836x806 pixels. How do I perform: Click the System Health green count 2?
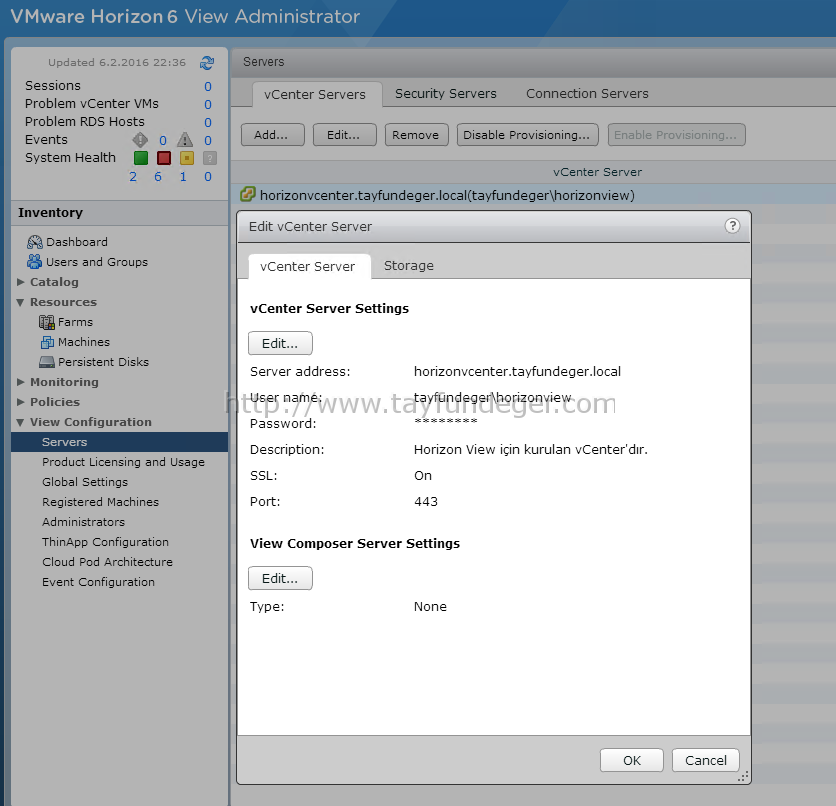click(133, 176)
